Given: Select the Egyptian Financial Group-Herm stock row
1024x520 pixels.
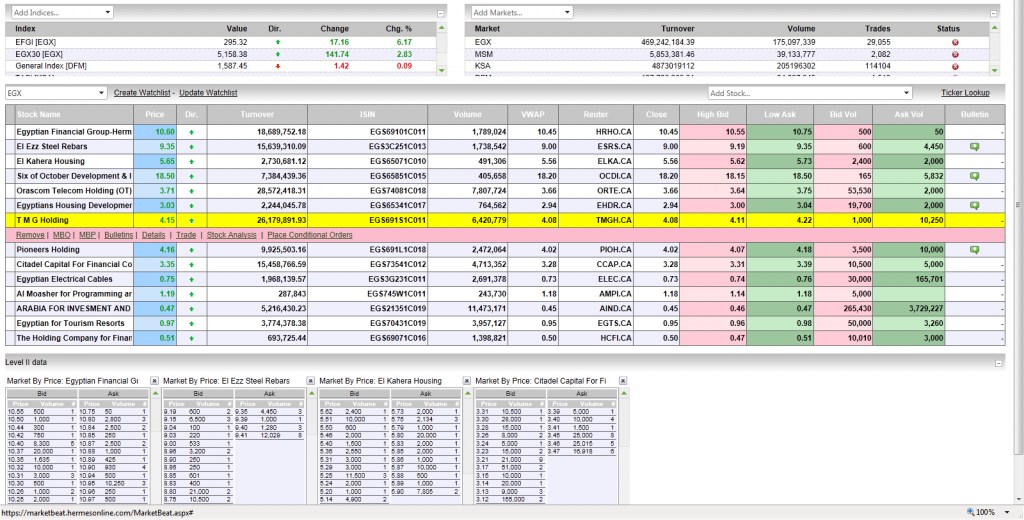Looking at the screenshot, I should tap(504, 132).
